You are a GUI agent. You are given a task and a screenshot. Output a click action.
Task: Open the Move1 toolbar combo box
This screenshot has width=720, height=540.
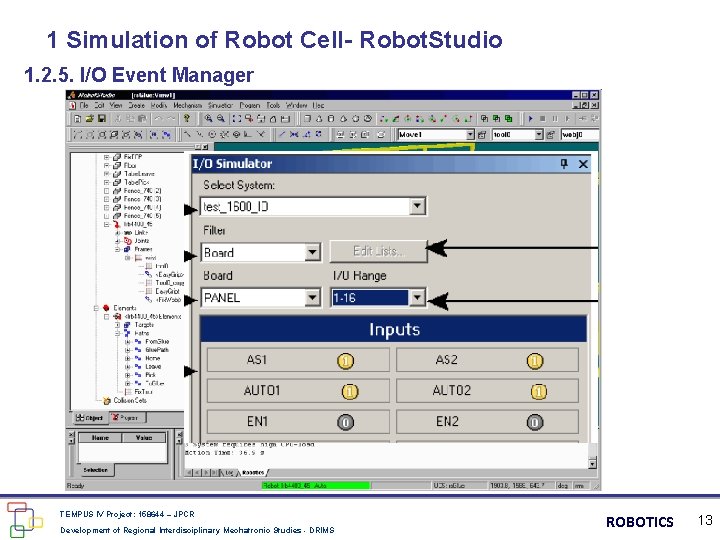470,135
